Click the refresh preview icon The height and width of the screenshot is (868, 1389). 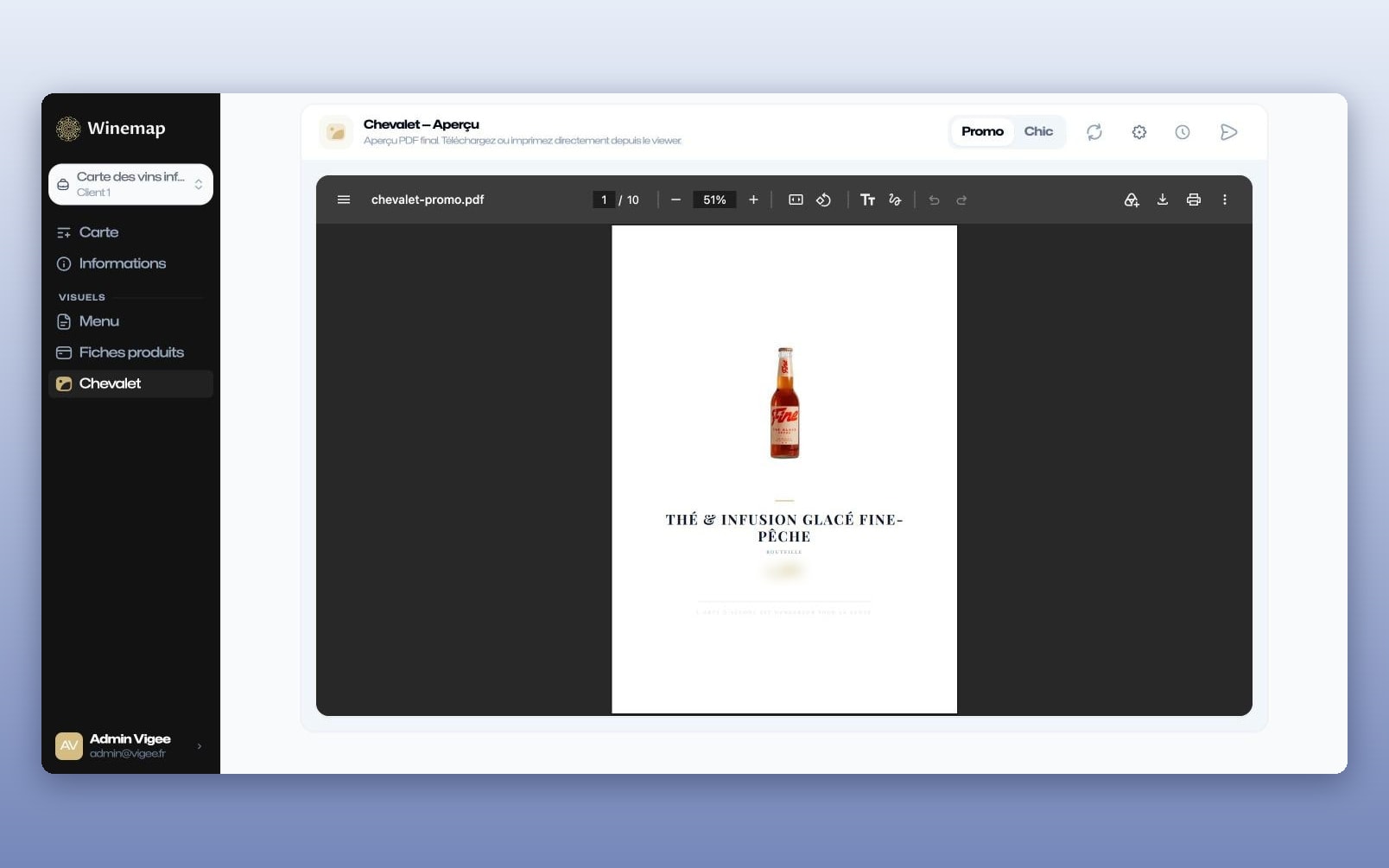click(x=1094, y=132)
